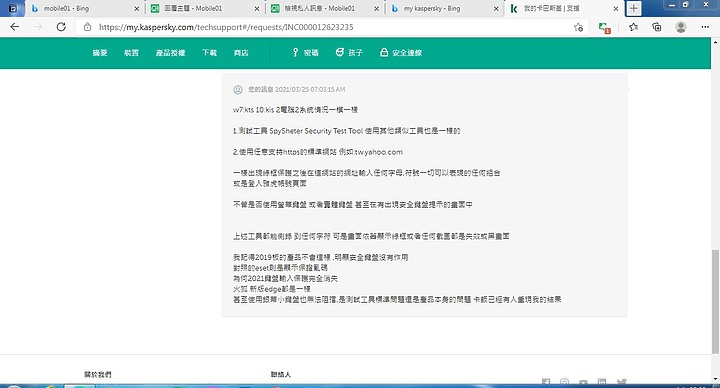This screenshot has height=388, width=720.
Task: Go back to the previous page
Action: [15, 27]
